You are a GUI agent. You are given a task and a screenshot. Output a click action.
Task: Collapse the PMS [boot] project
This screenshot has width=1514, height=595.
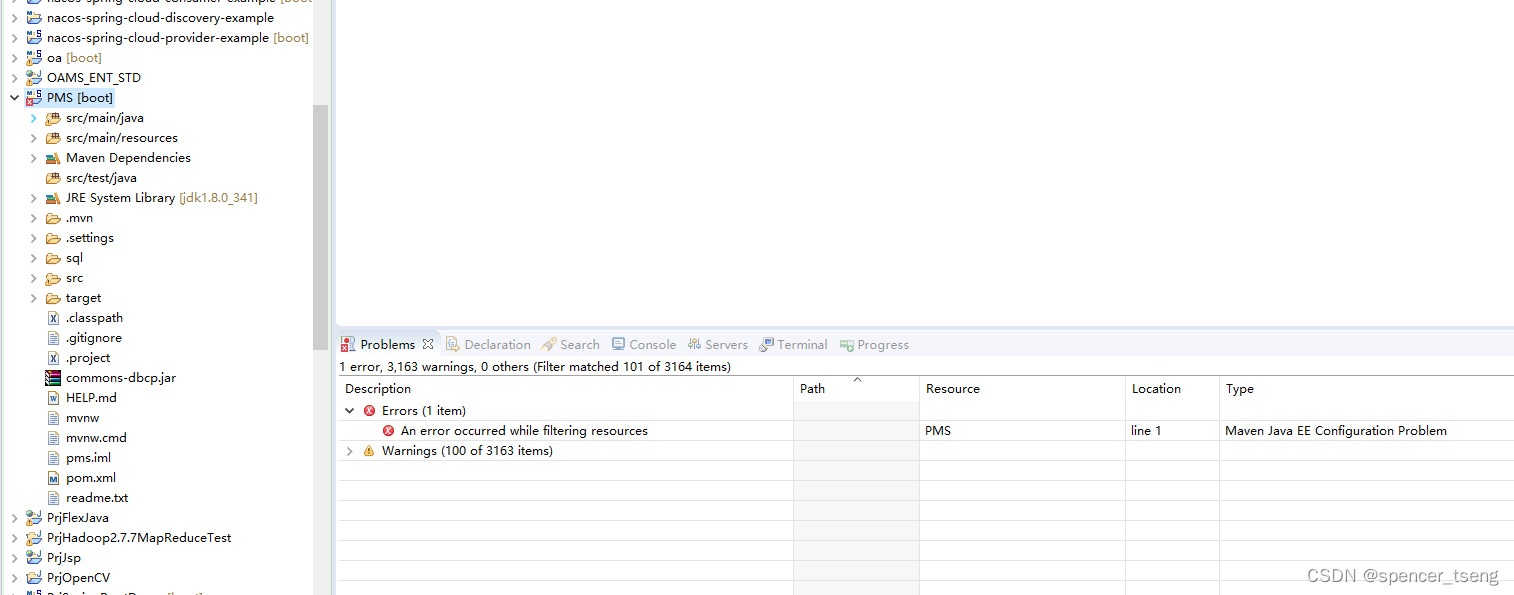[x=13, y=97]
